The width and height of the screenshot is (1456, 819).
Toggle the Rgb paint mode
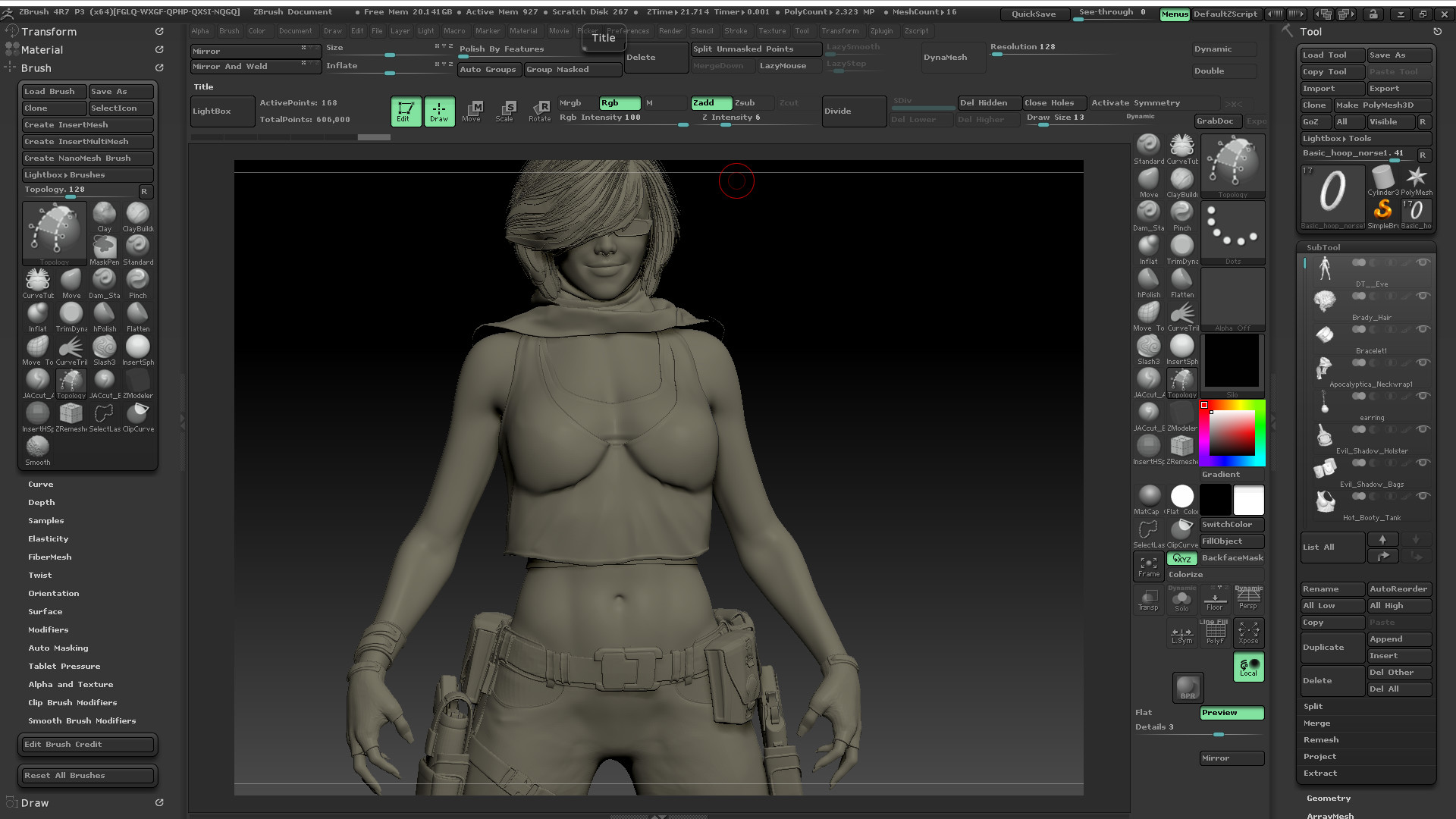pos(620,103)
